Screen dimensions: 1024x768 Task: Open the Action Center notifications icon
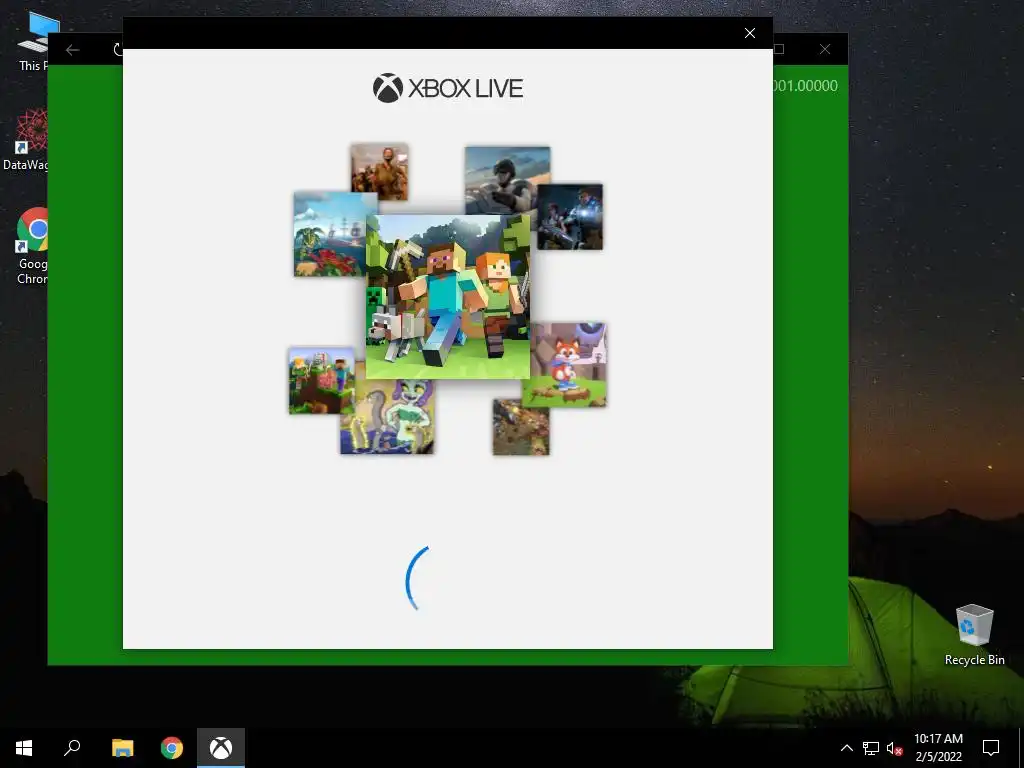[991, 748]
